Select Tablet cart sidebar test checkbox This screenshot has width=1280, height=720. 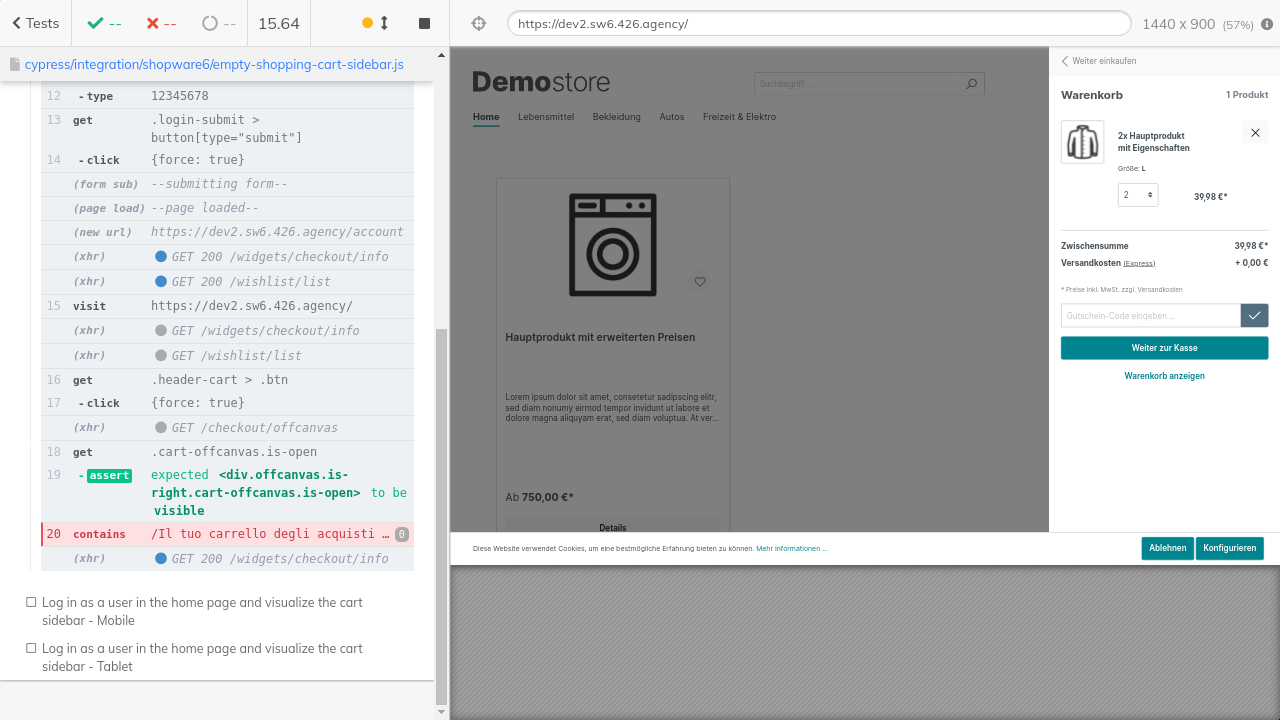pyautogui.click(x=32, y=648)
